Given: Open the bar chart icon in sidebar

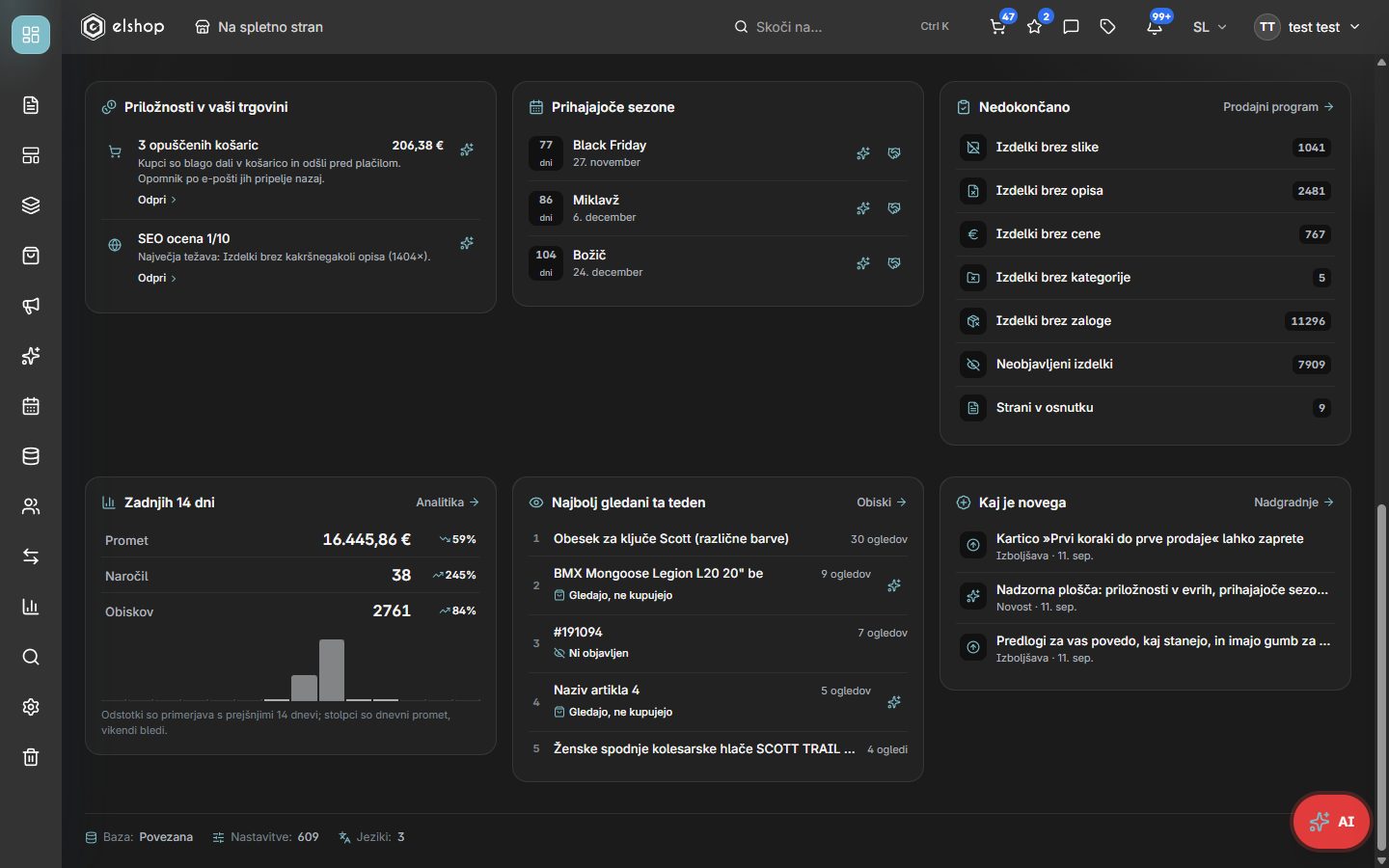Looking at the screenshot, I should pos(31,607).
